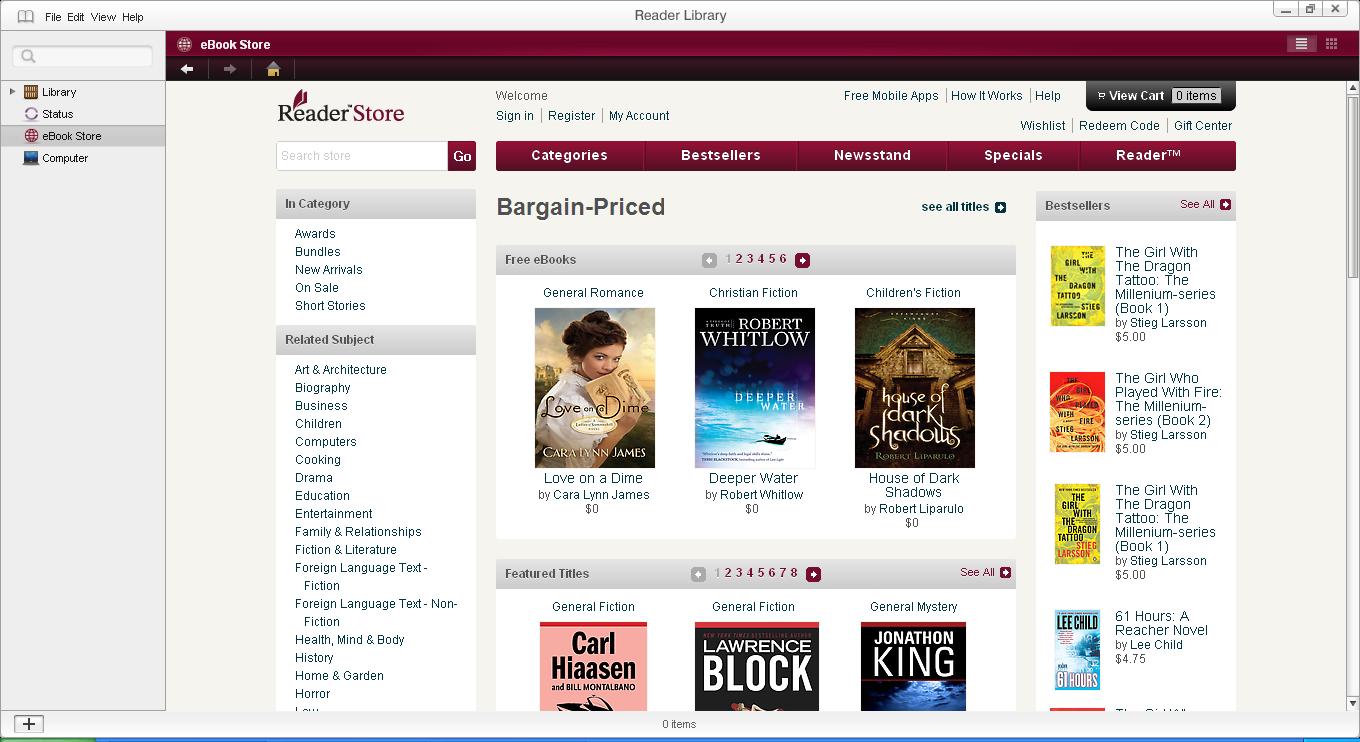This screenshot has width=1360, height=742.
Task: Open the Bundles category link
Action: tap(318, 252)
